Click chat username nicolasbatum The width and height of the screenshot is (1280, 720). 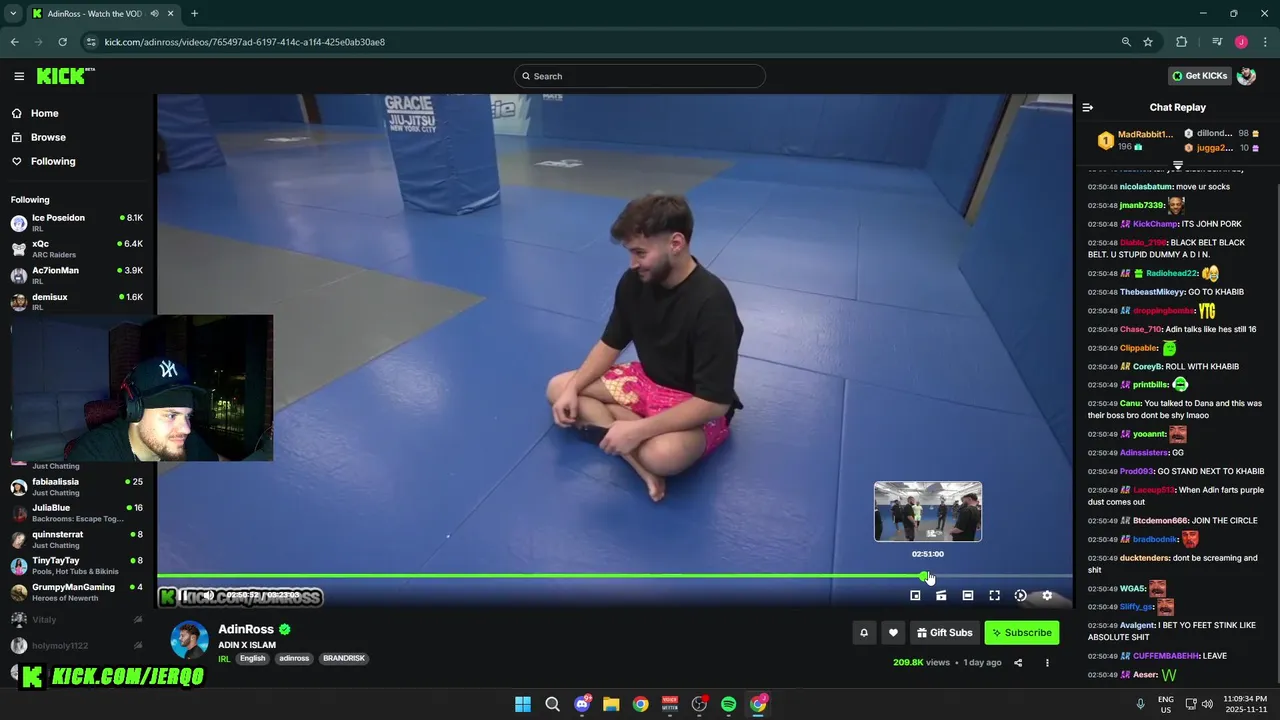pos(1146,187)
